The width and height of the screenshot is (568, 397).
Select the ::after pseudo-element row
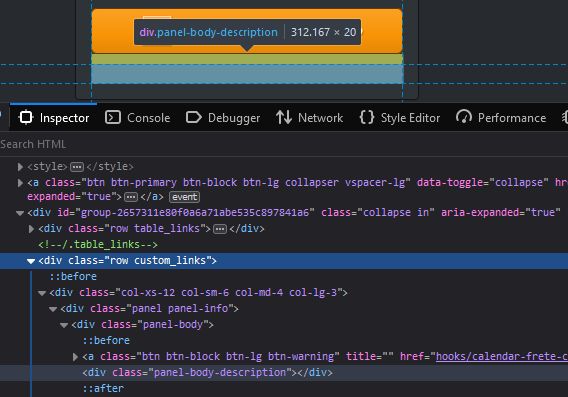tap(103, 388)
